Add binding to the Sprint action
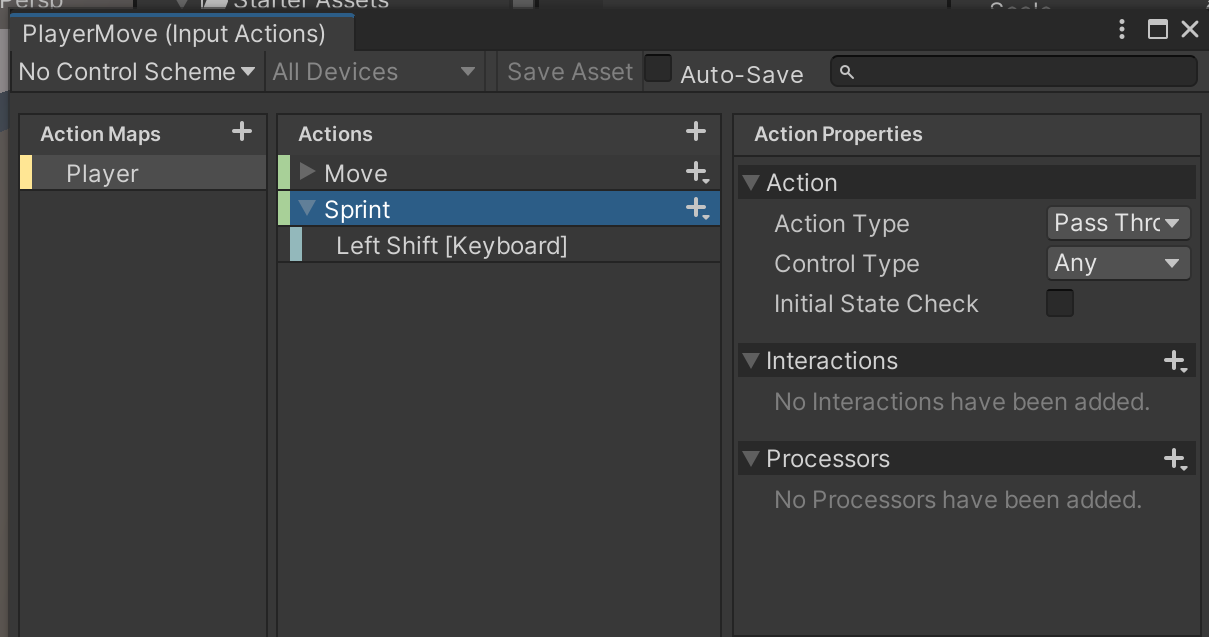This screenshot has width=1209, height=637. coord(697,209)
